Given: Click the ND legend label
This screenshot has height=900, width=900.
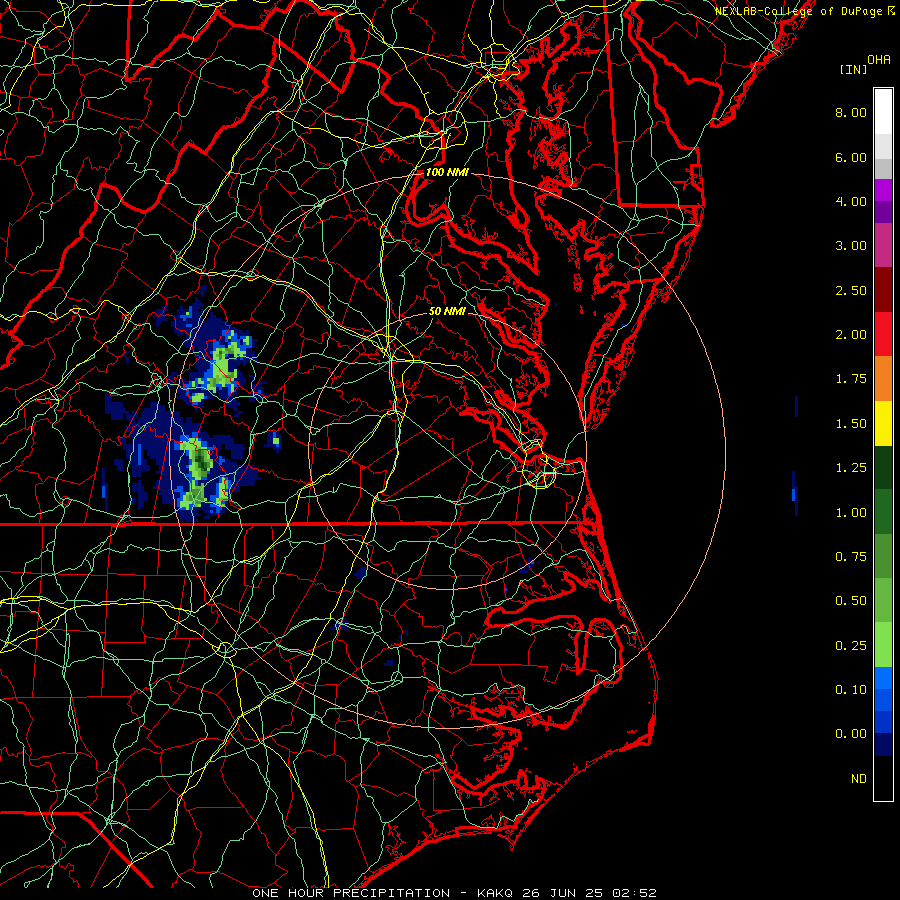Looking at the screenshot, I should pyautogui.click(x=859, y=779).
